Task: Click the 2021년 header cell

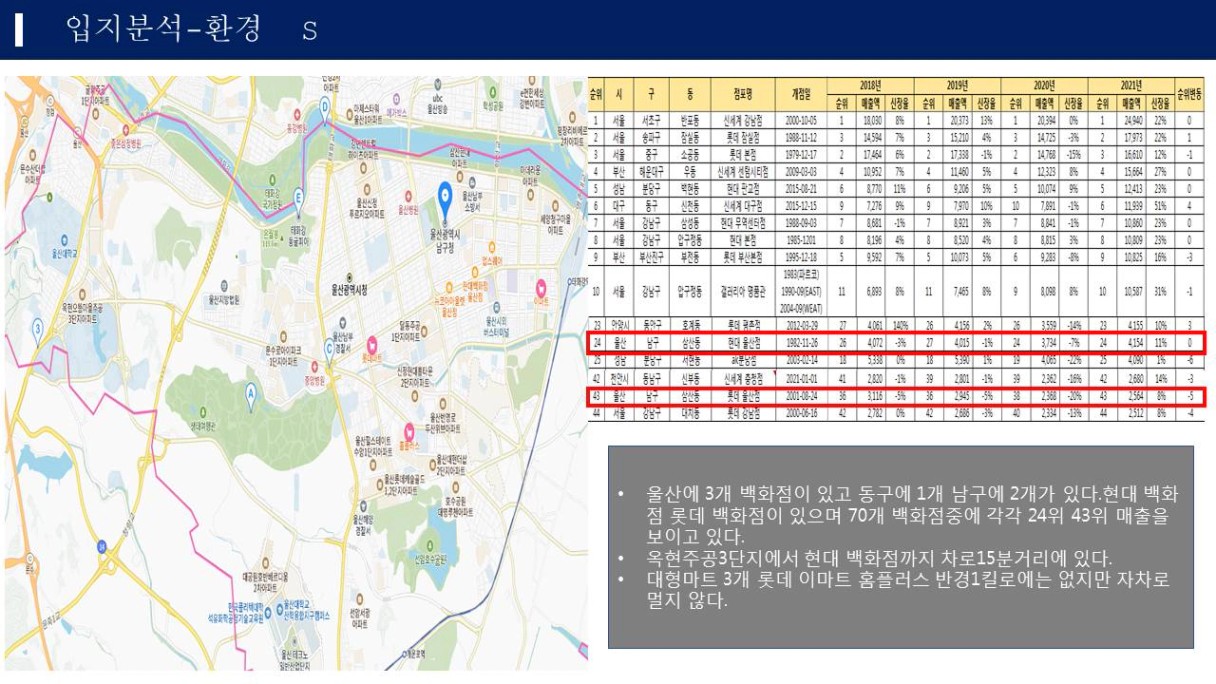Action: click(1132, 85)
